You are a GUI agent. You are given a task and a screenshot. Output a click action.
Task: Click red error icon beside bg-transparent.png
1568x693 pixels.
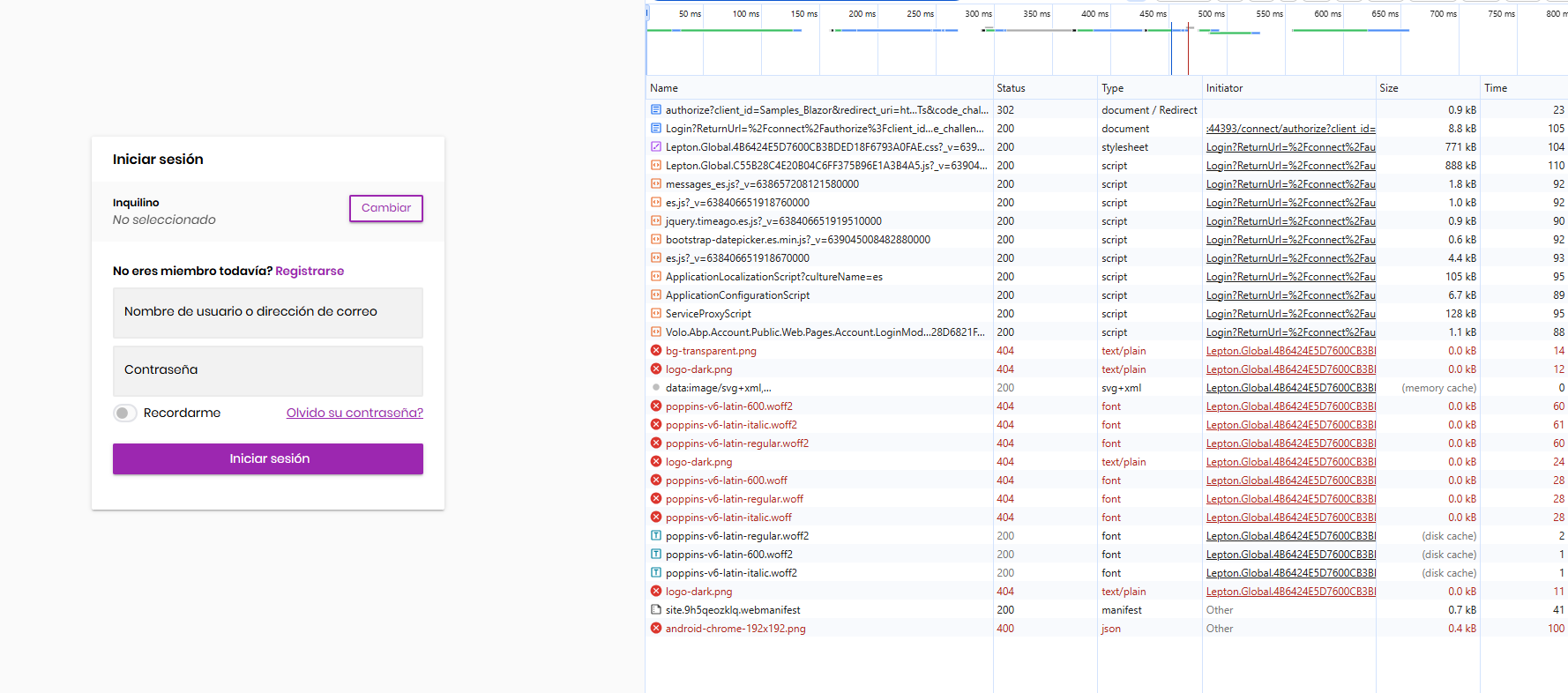click(x=655, y=351)
